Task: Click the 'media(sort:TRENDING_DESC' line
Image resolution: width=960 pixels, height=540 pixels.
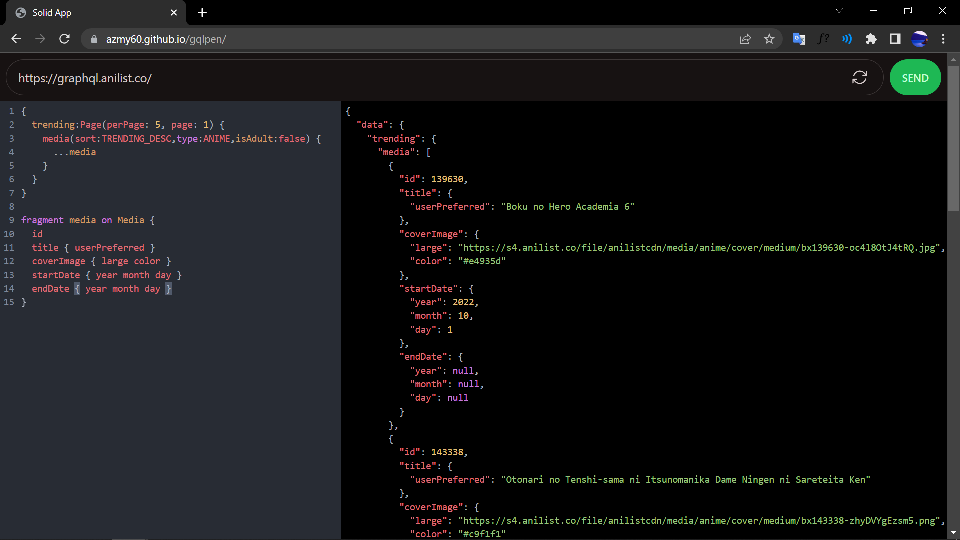Action: coord(181,139)
